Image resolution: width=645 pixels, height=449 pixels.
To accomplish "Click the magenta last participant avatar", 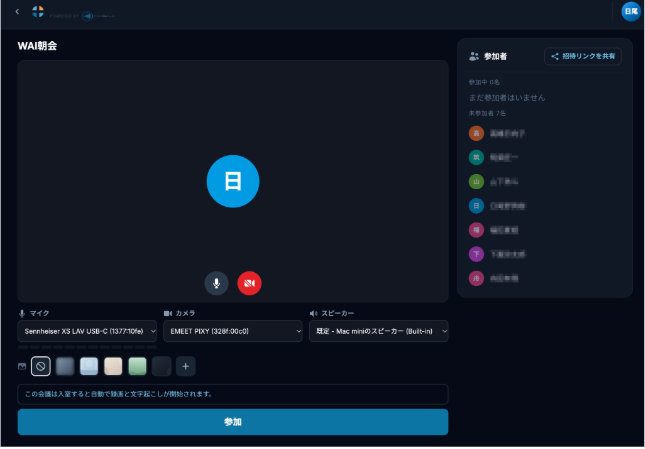I will [476, 279].
